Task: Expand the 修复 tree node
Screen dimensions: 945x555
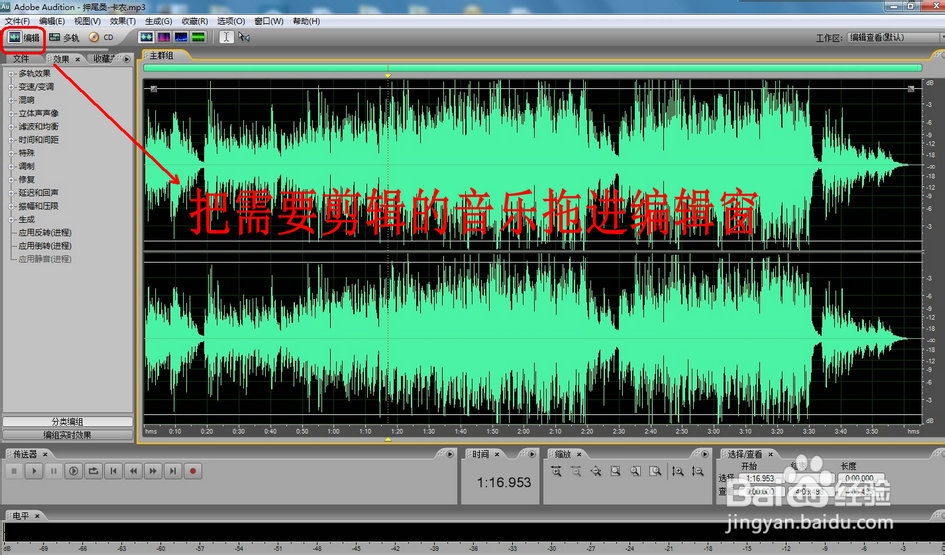Action: (x=11, y=180)
